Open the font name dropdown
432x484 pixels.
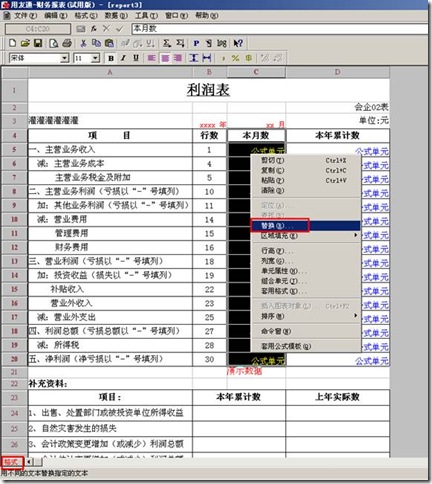click(x=64, y=58)
